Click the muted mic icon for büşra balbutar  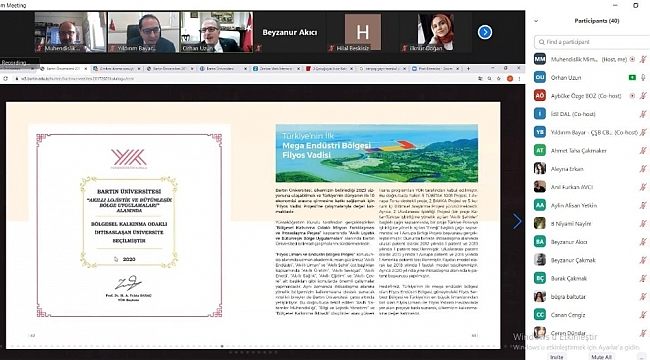(643, 297)
